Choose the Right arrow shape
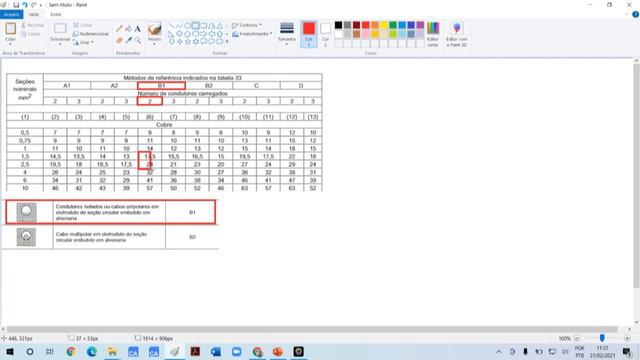Image resolution: width=640 pixels, height=360 pixels. tap(203, 33)
